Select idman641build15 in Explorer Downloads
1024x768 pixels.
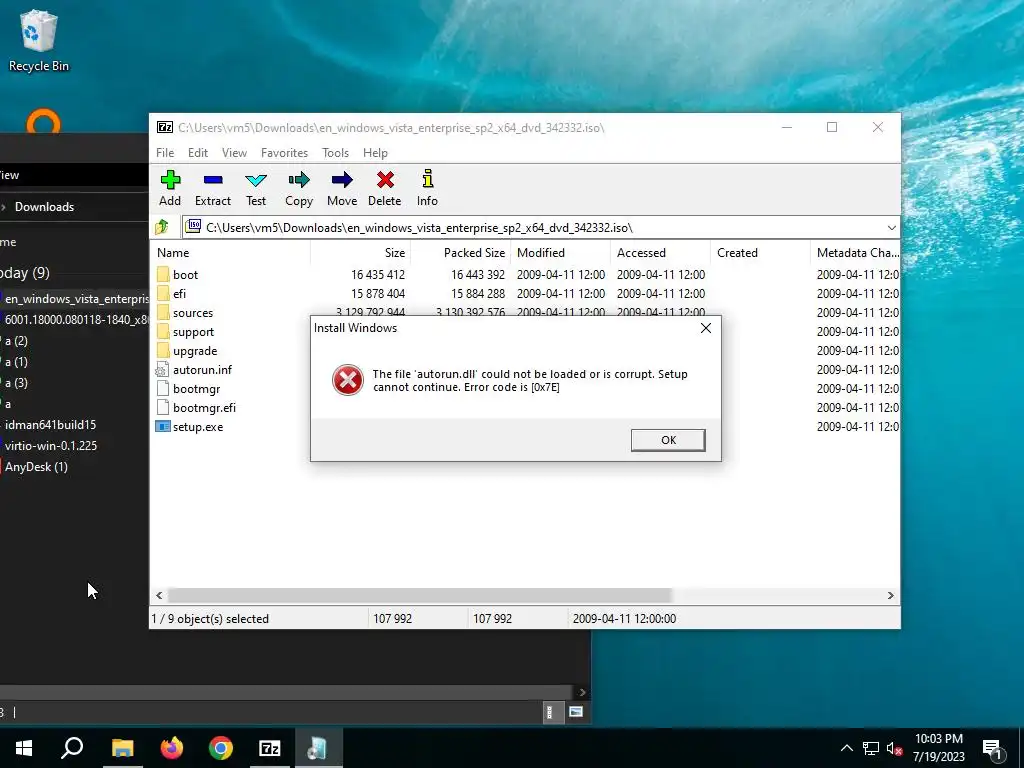50,425
